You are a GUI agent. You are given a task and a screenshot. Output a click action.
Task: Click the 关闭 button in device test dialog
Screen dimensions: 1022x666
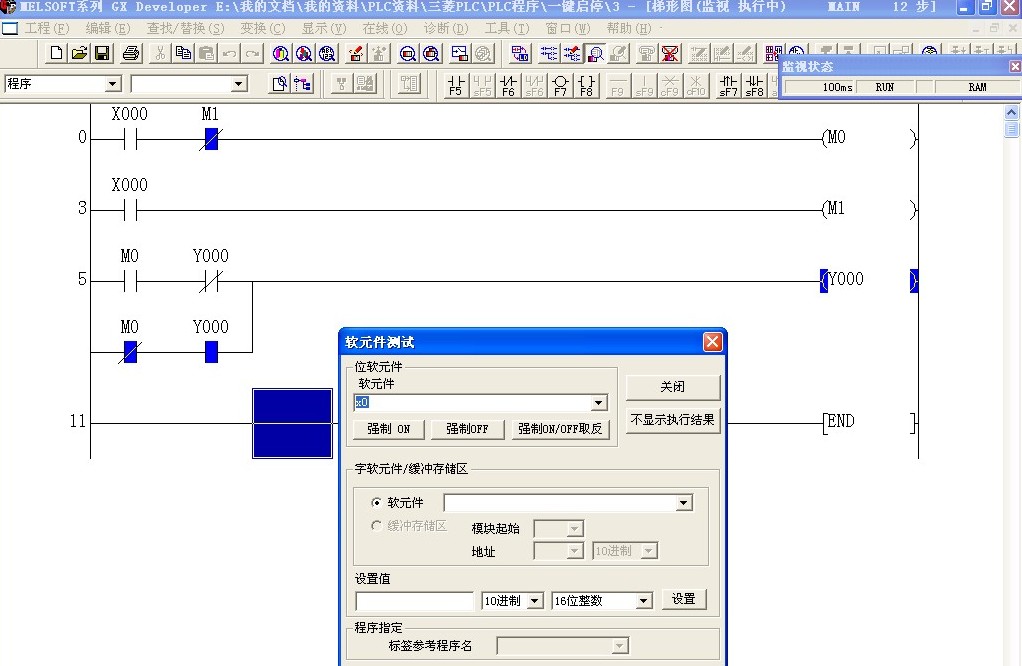(673, 386)
